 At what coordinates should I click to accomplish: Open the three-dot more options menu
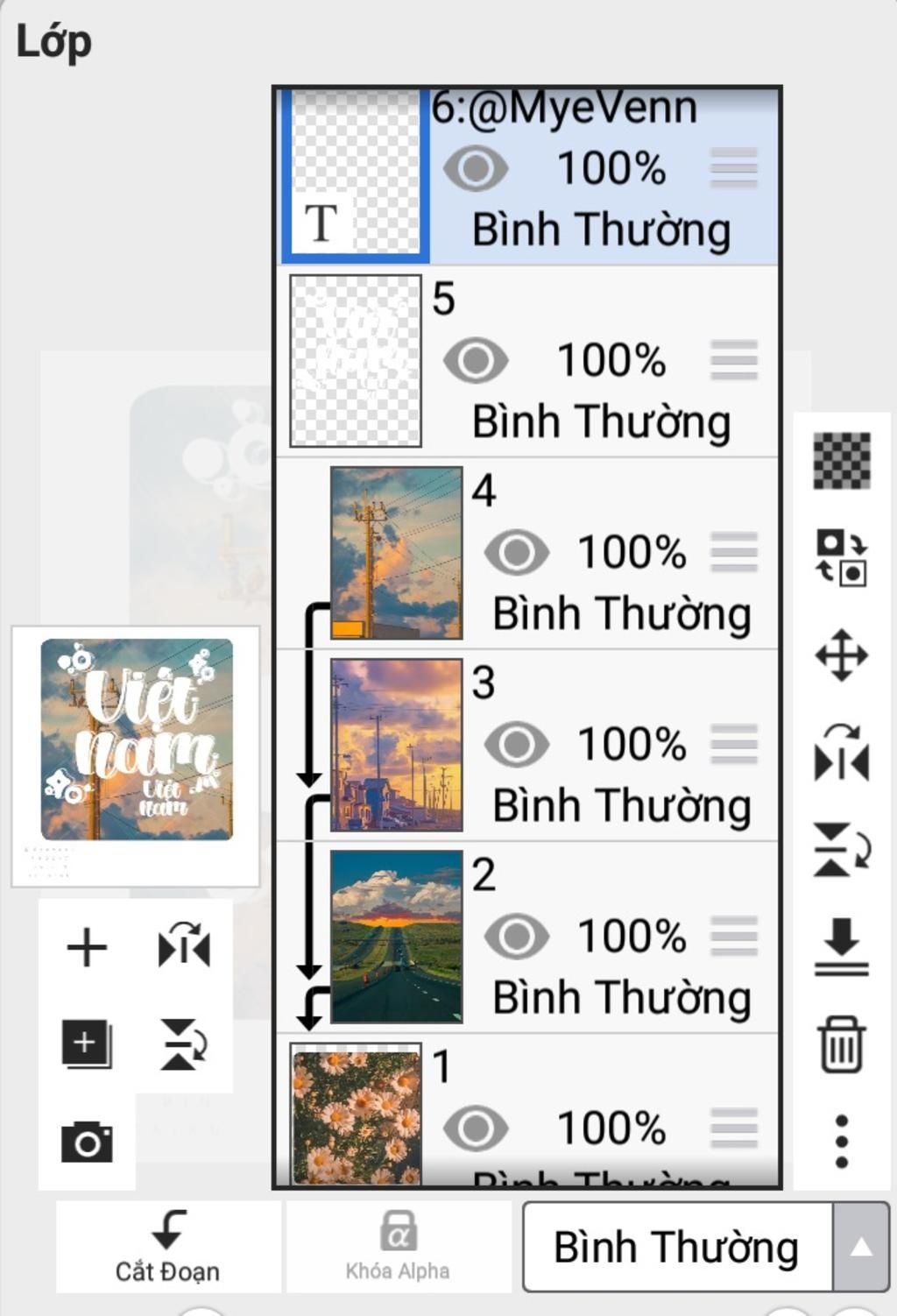click(x=842, y=1142)
